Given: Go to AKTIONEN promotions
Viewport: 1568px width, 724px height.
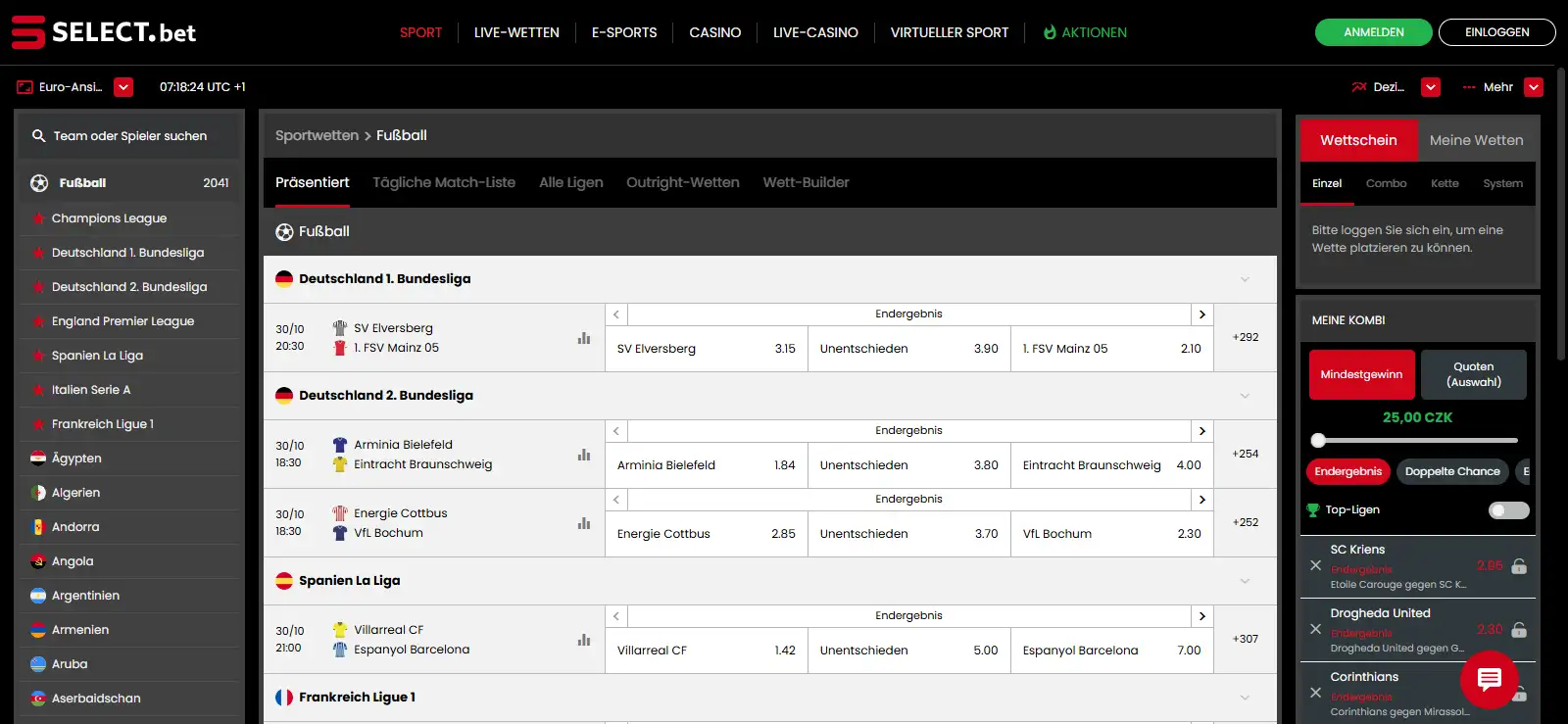Looking at the screenshot, I should [1085, 32].
